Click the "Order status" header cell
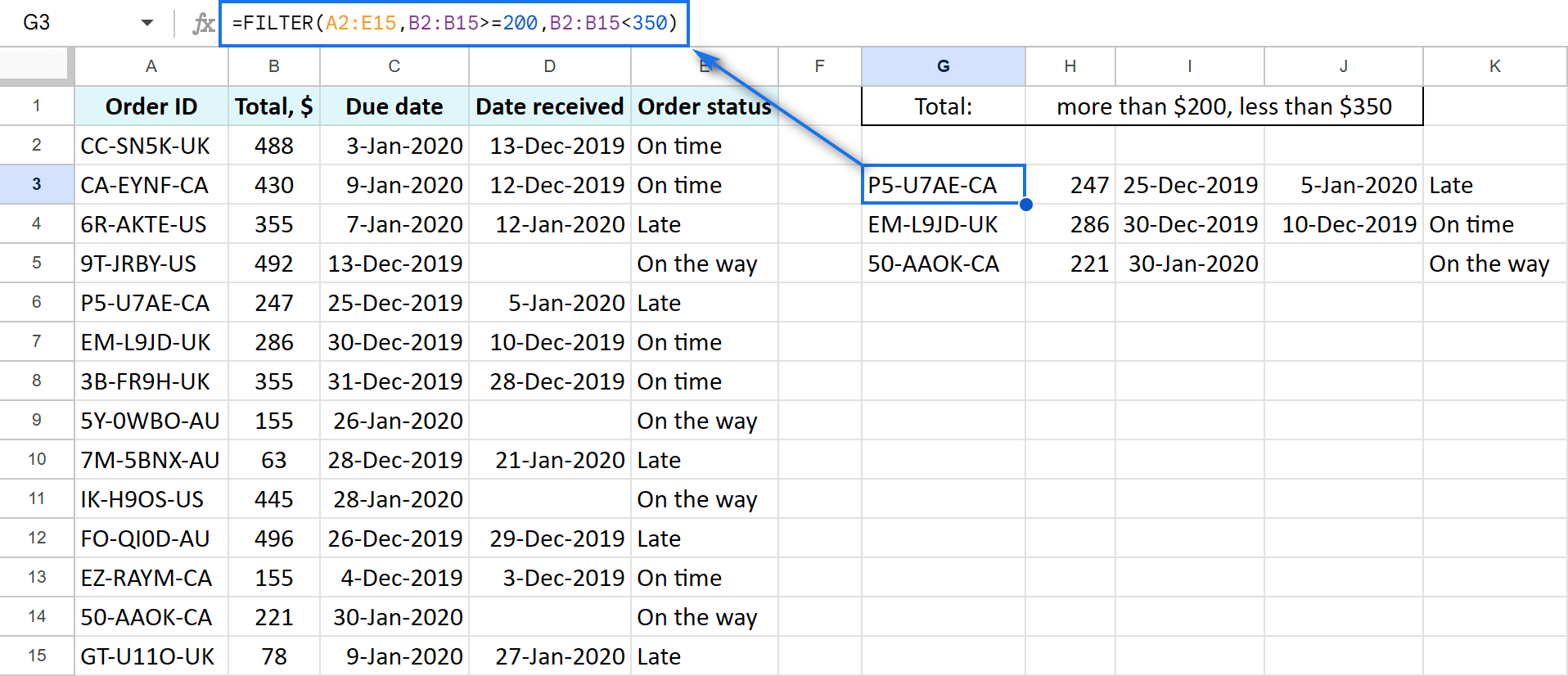Screen dimensions: 1568x676 704,106
